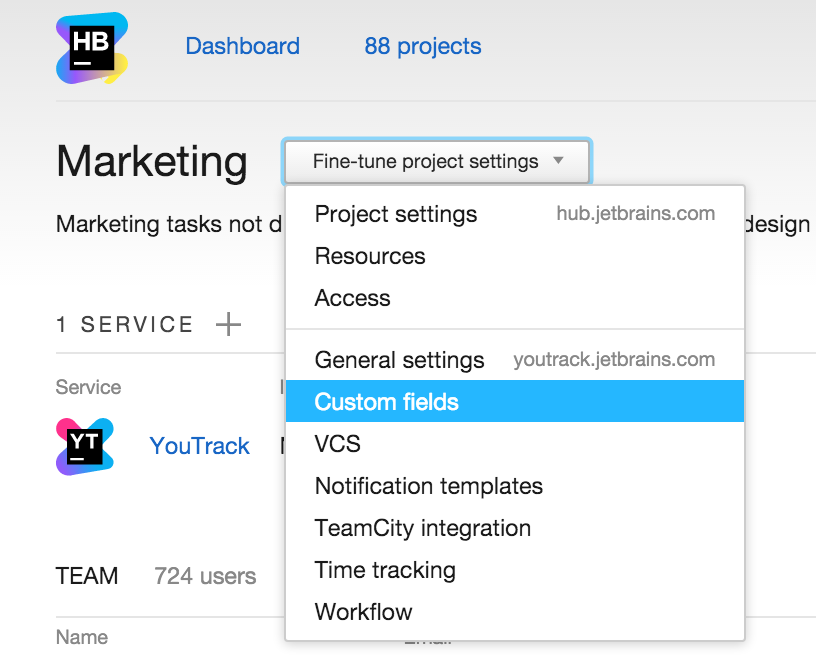Go to the Dashboard link
This screenshot has height=668, width=816.
(x=243, y=46)
